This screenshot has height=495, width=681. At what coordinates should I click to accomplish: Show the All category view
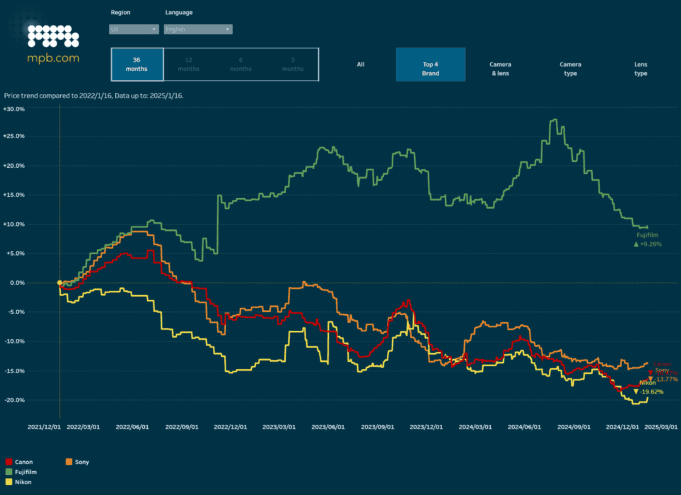360,64
